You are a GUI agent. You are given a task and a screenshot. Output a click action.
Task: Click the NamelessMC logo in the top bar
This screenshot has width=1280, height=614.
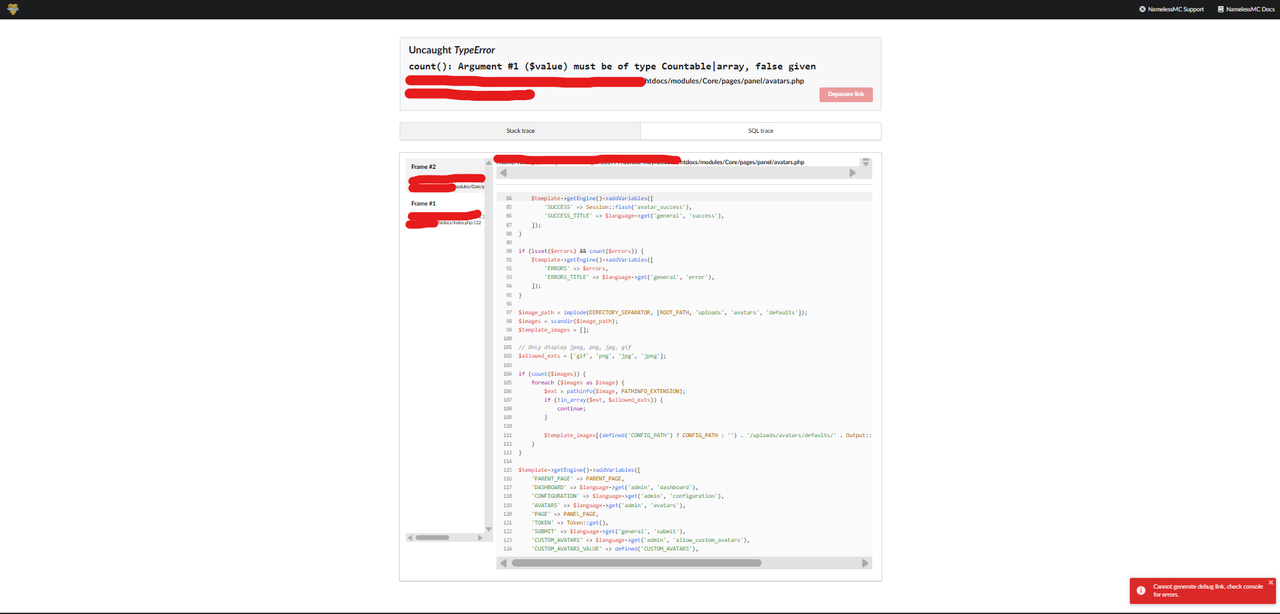tap(13, 9)
